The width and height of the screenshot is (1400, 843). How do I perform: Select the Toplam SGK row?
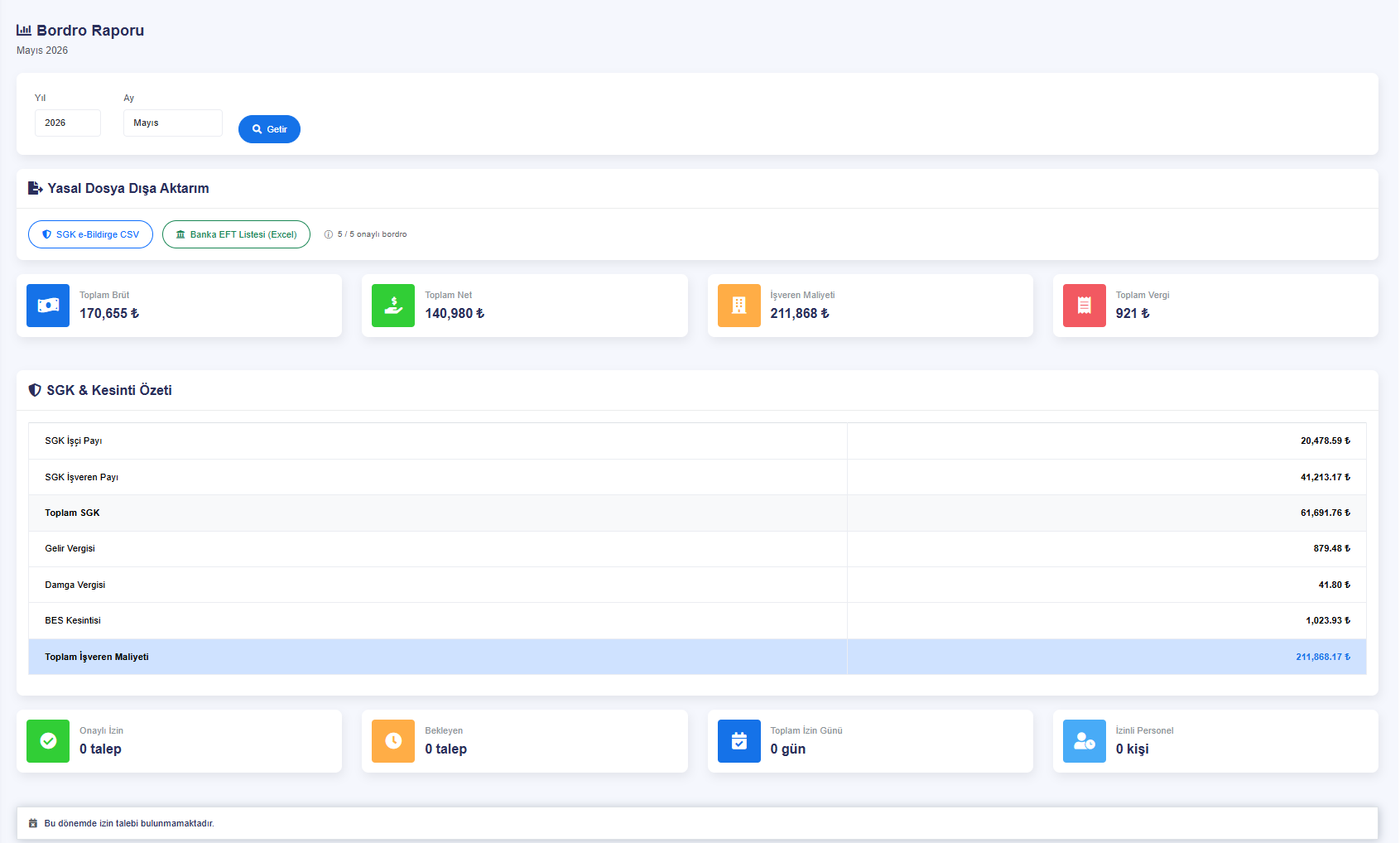697,513
